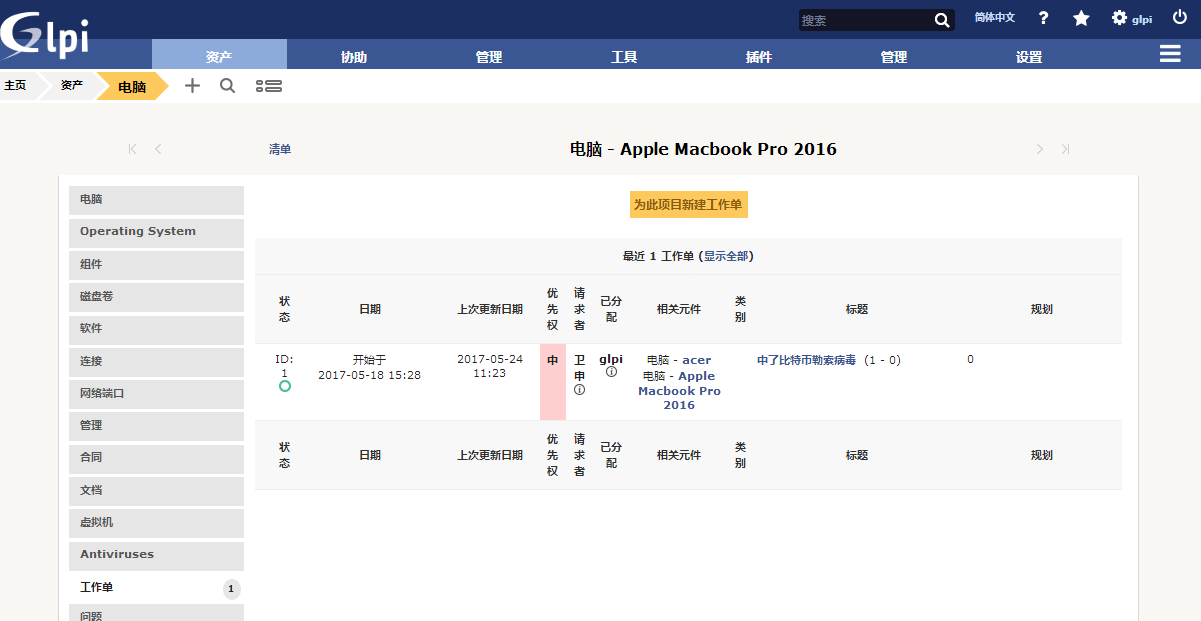Open the 管理 menu next to 设置

coord(894,57)
